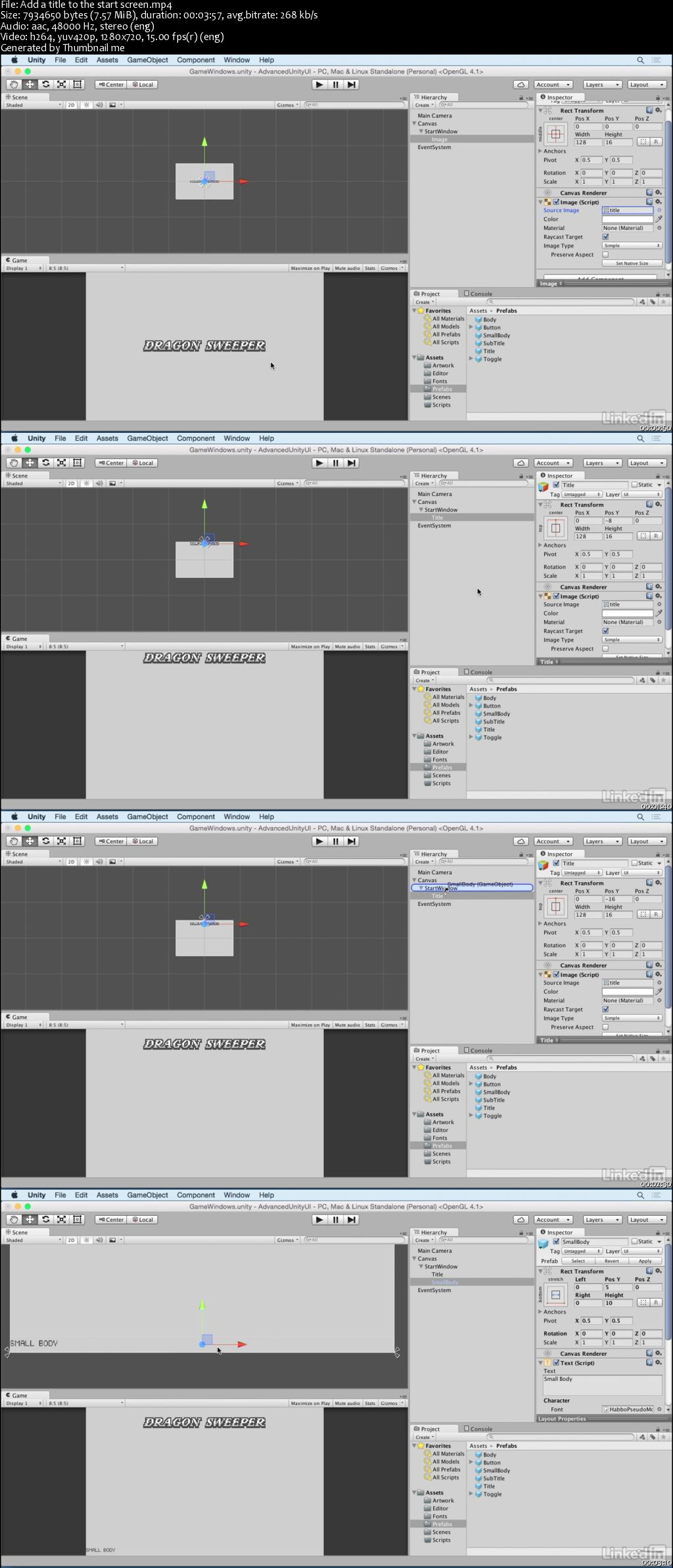
Task: Open the Tag Untagged dropdown in the second frame
Action: coord(582,494)
